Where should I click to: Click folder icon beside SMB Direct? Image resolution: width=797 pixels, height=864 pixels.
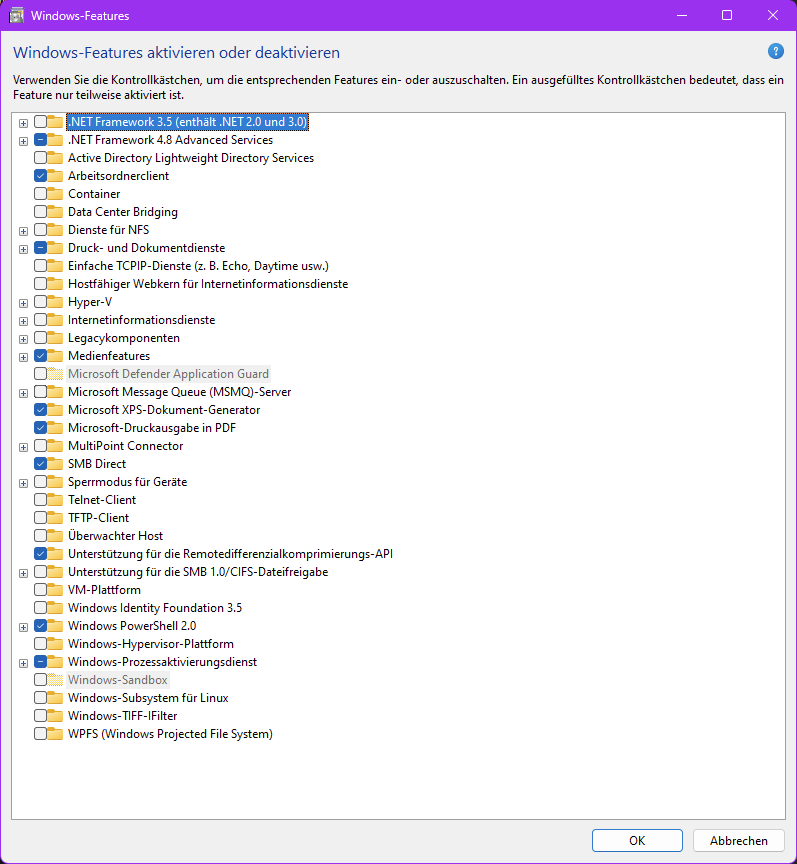[x=55, y=463]
